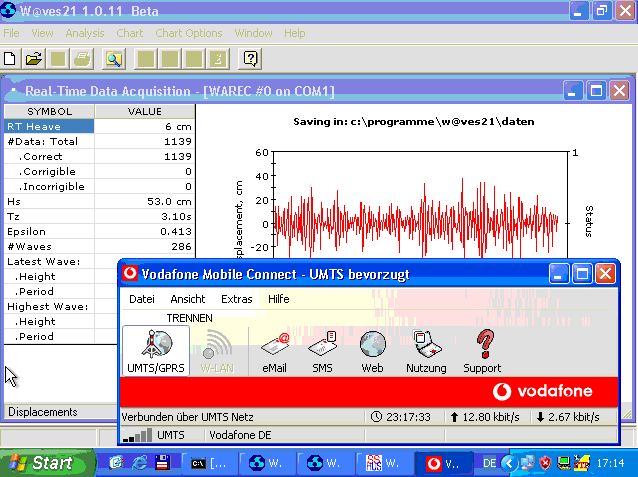The height and width of the screenshot is (477, 638).
Task: Click the UMTS signal strength bars
Action: click(138, 435)
